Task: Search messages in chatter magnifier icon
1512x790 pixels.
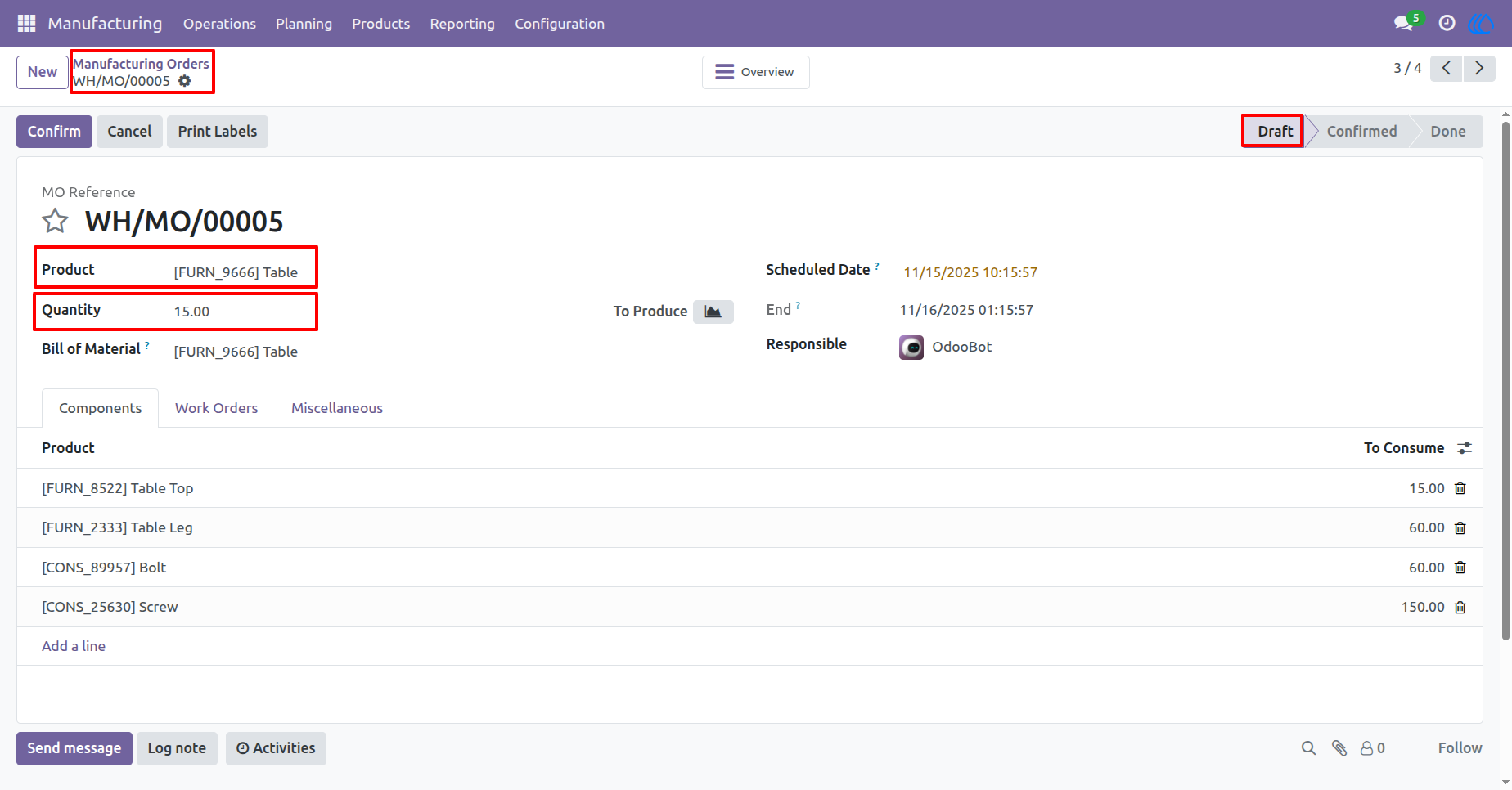Action: tap(1309, 748)
